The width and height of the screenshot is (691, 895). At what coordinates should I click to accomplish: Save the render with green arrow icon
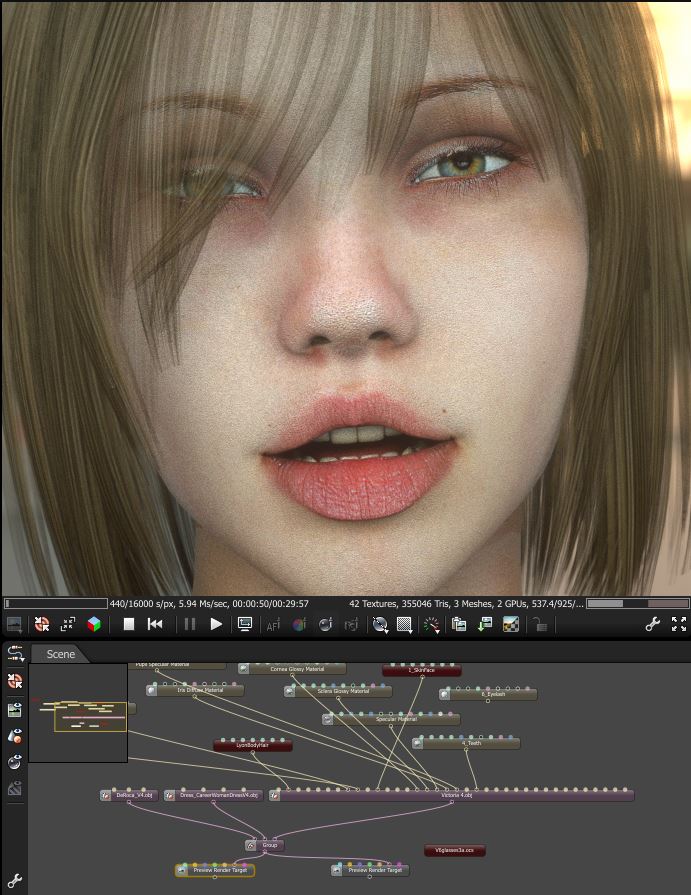[x=485, y=624]
